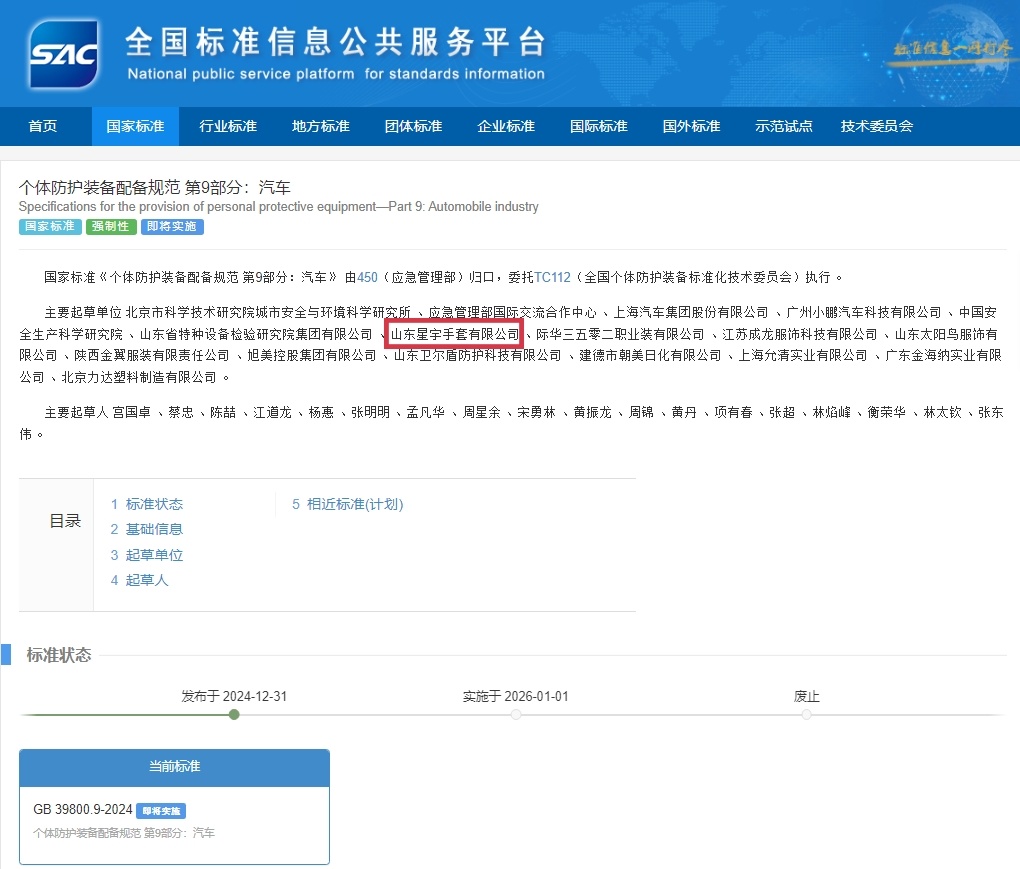Click the 际华三五零二职业装有限公司 text
Image resolution: width=1020 pixels, height=869 pixels.
(620, 334)
